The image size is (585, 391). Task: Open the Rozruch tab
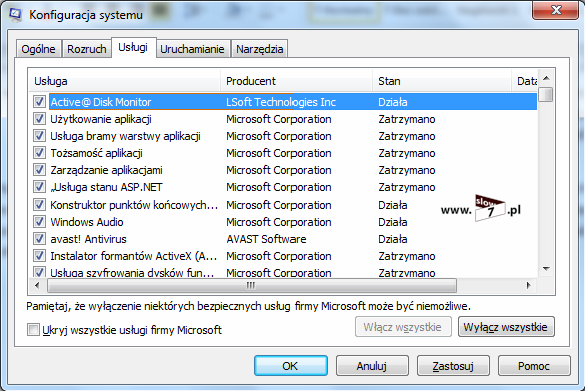87,49
